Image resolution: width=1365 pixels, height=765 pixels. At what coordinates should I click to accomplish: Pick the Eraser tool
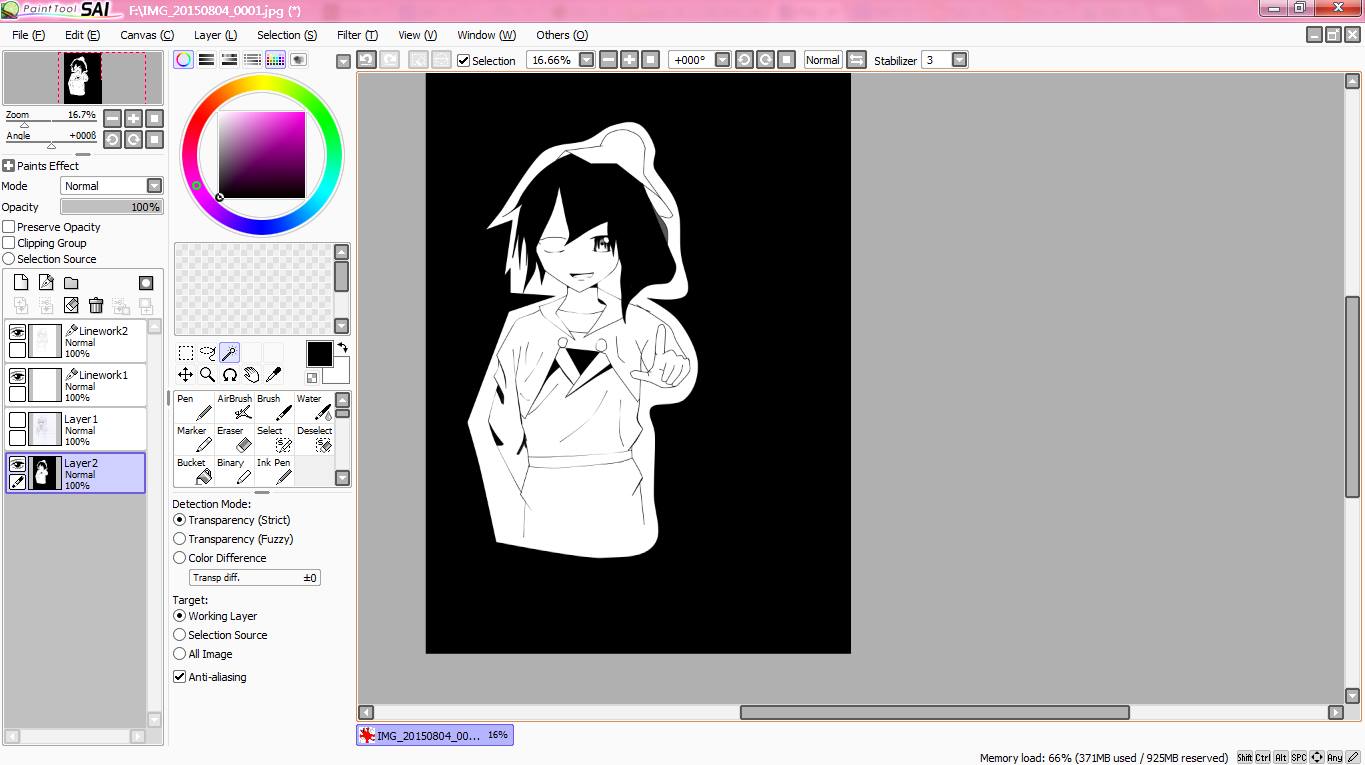tap(234, 439)
